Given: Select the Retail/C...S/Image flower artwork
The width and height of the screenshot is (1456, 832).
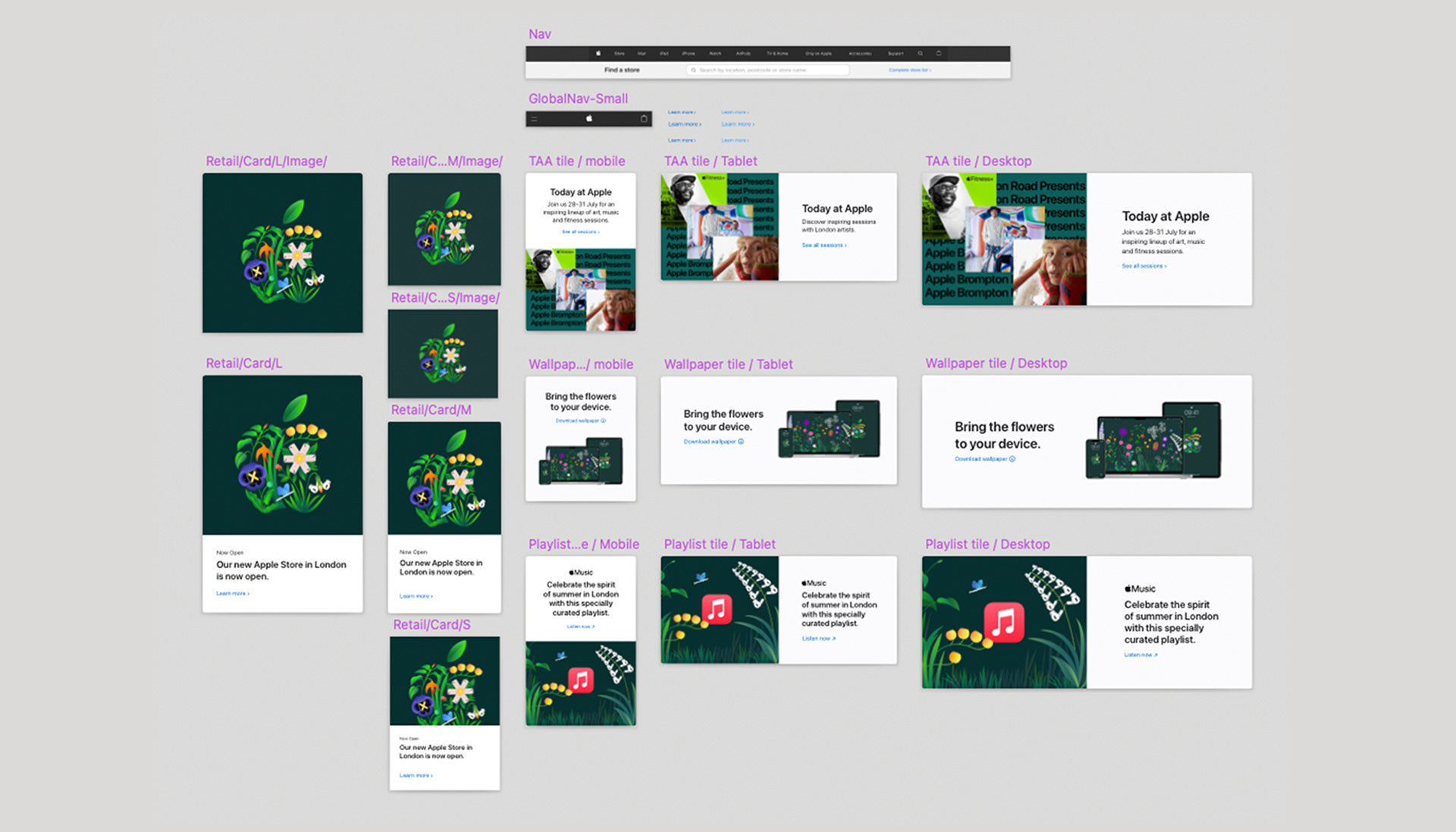Looking at the screenshot, I should point(443,353).
